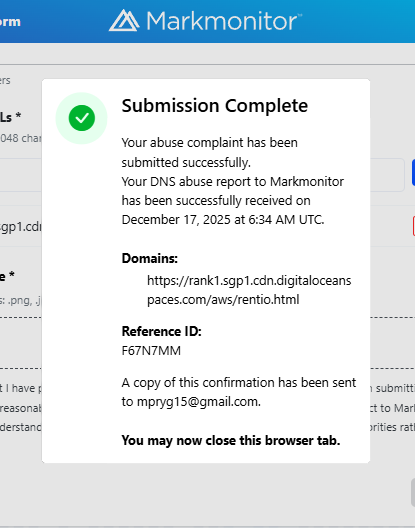Click the gray button at bottom right edge
415x528 pixels.
(x=413, y=492)
